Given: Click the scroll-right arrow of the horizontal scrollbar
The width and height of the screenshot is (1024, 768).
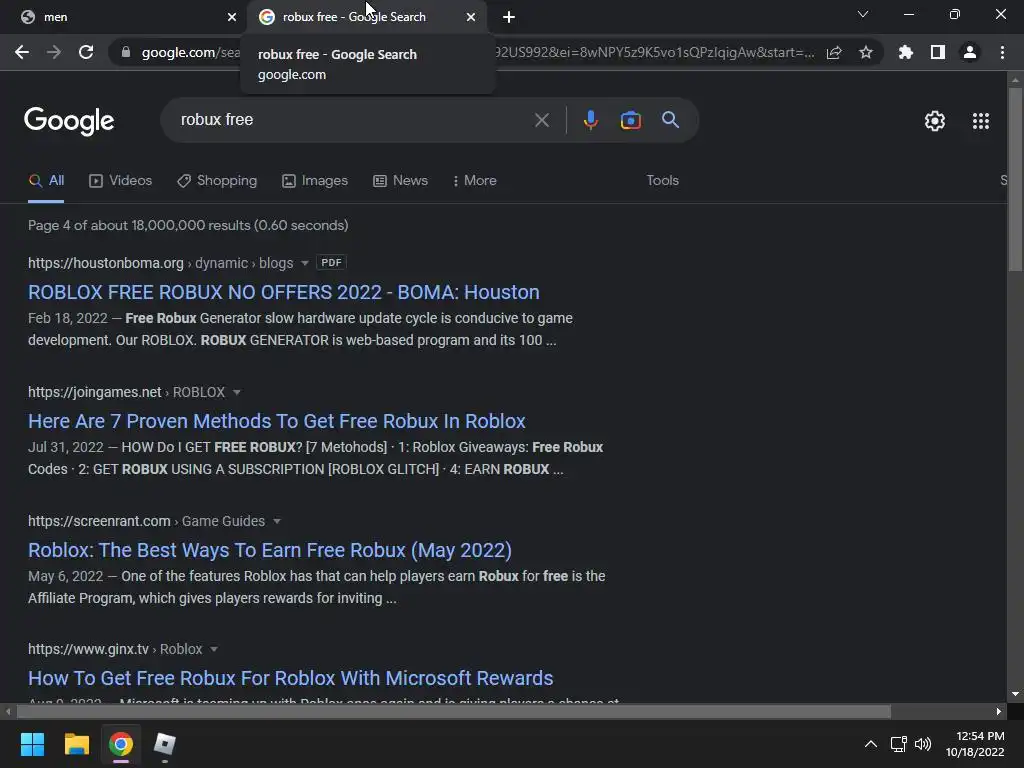Looking at the screenshot, I should tap(999, 711).
